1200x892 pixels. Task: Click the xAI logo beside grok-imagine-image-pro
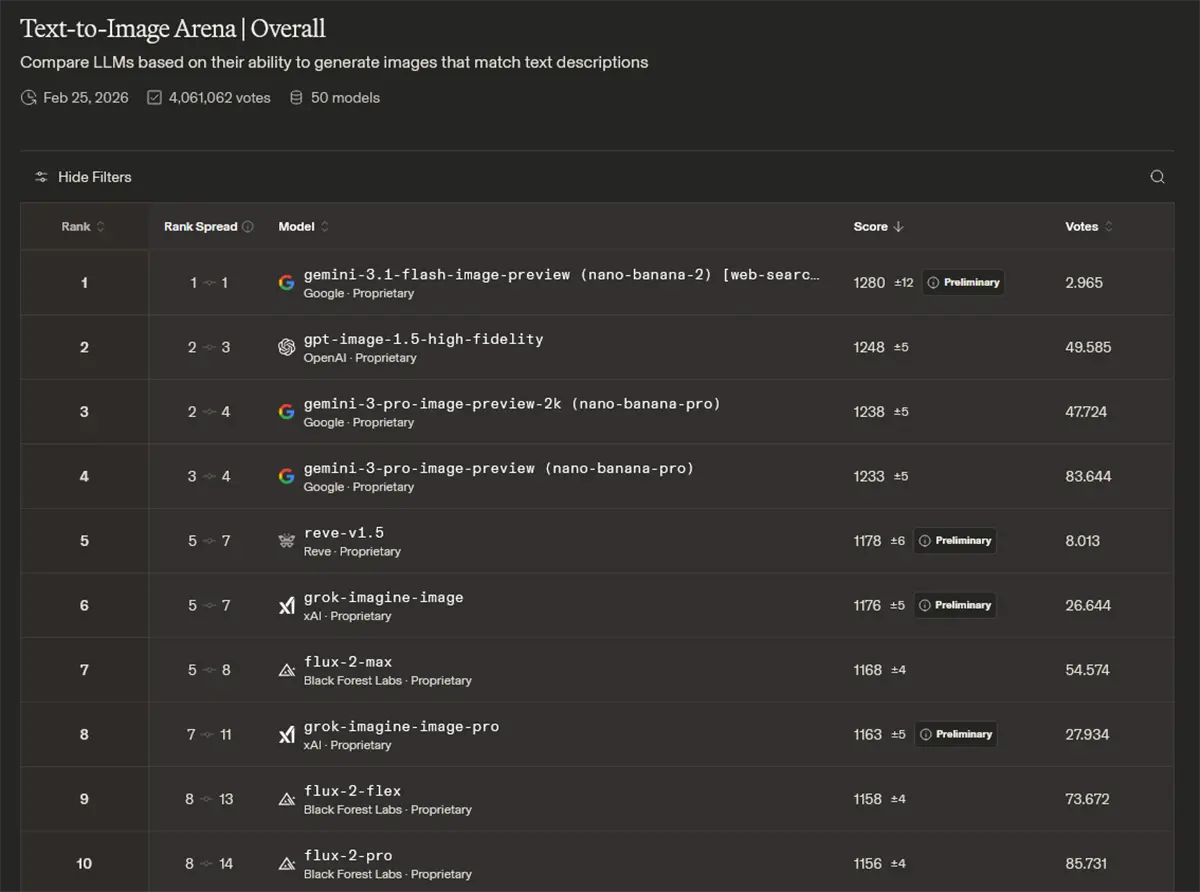[287, 735]
